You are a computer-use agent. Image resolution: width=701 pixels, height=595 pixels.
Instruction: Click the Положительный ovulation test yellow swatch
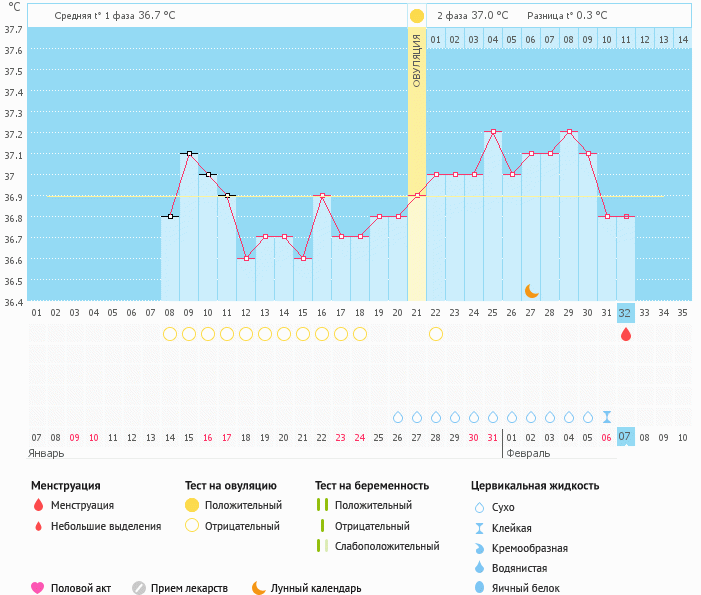[x=193, y=506]
